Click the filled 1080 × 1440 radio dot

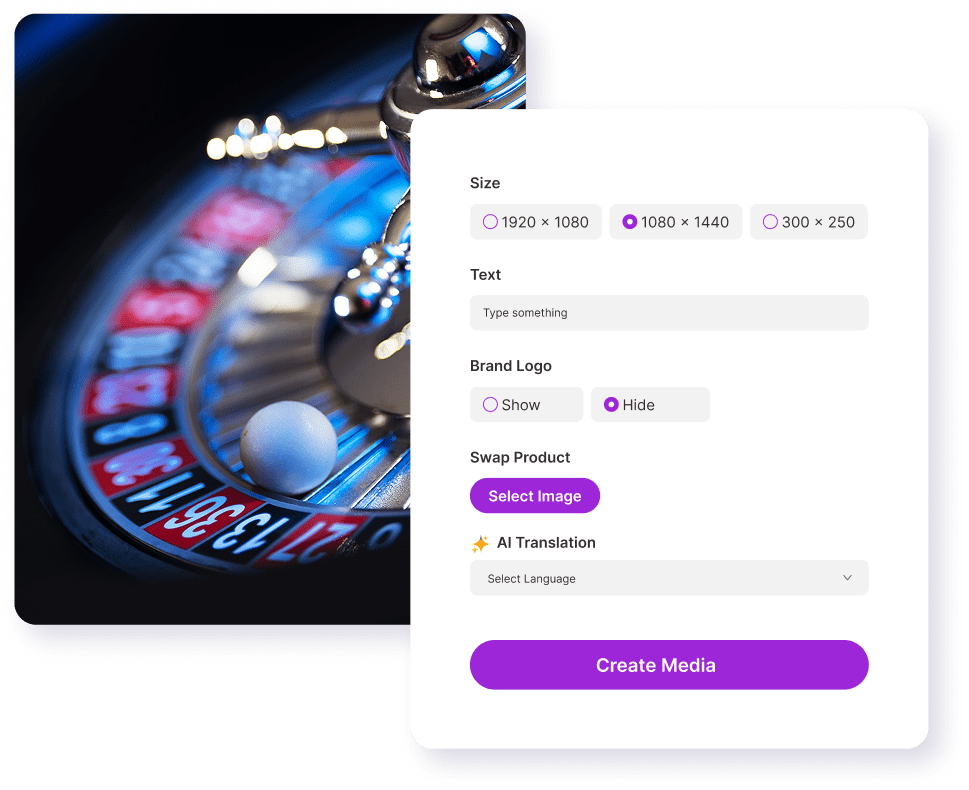630,222
